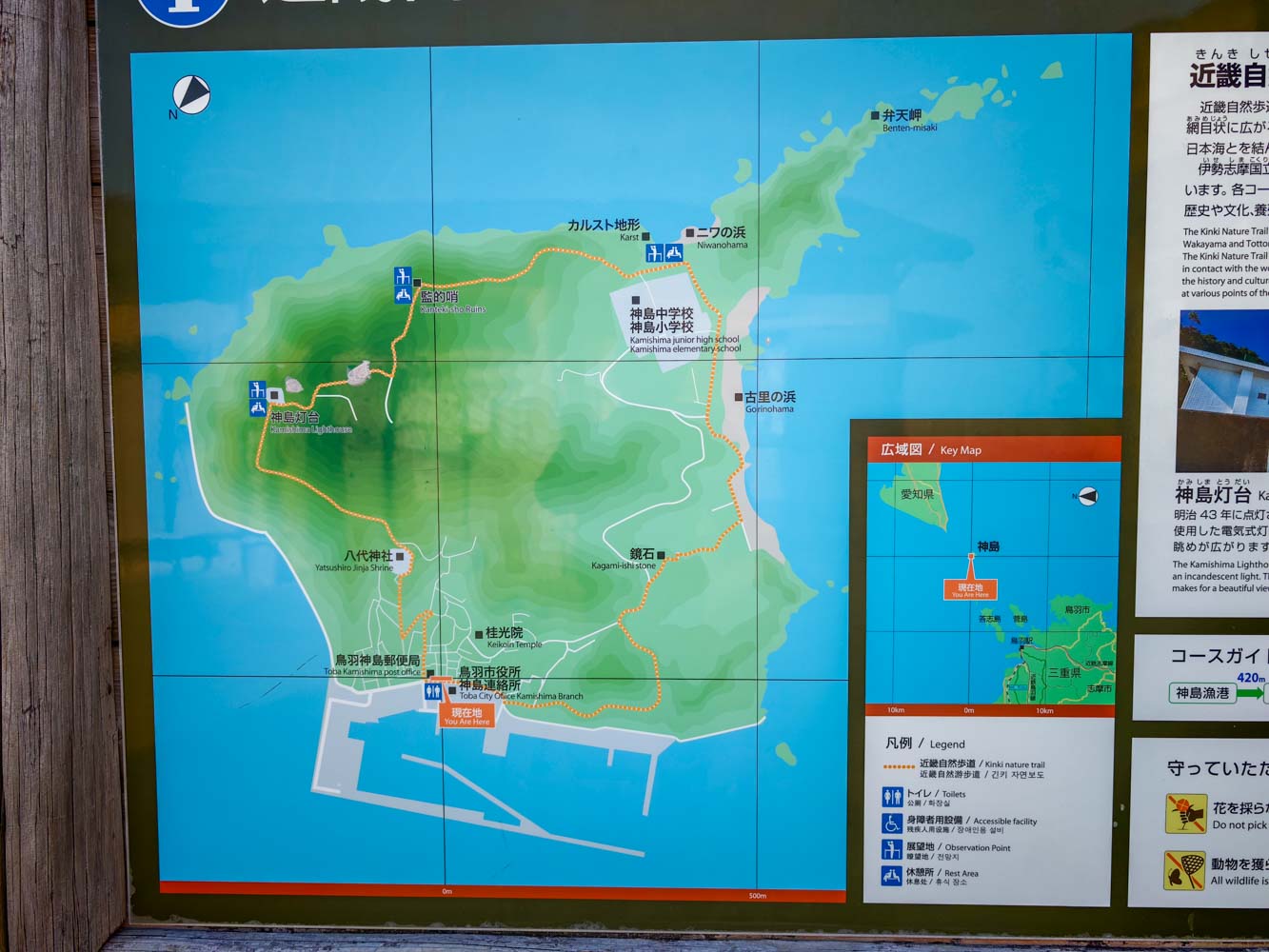Click observation point icon at Kamishima Lighthouse
This screenshot has width=1269, height=952.
point(257,389)
